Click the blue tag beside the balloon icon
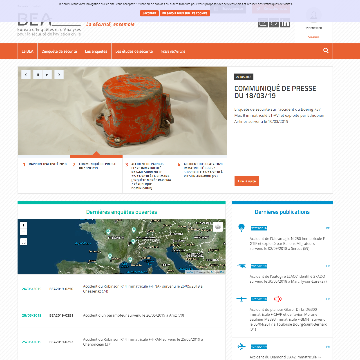This screenshot has width=360, height=360. [259, 228]
